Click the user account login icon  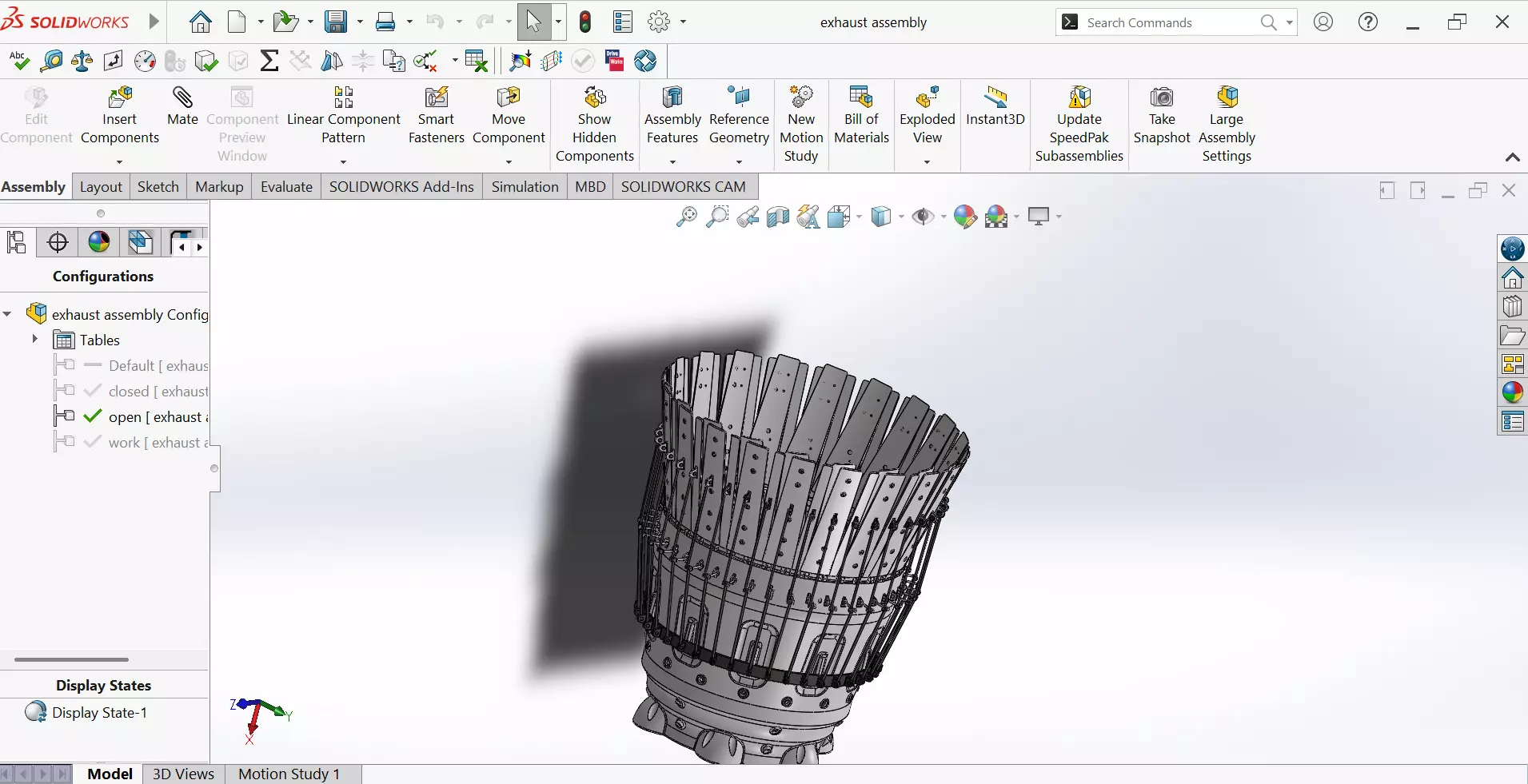click(x=1323, y=22)
